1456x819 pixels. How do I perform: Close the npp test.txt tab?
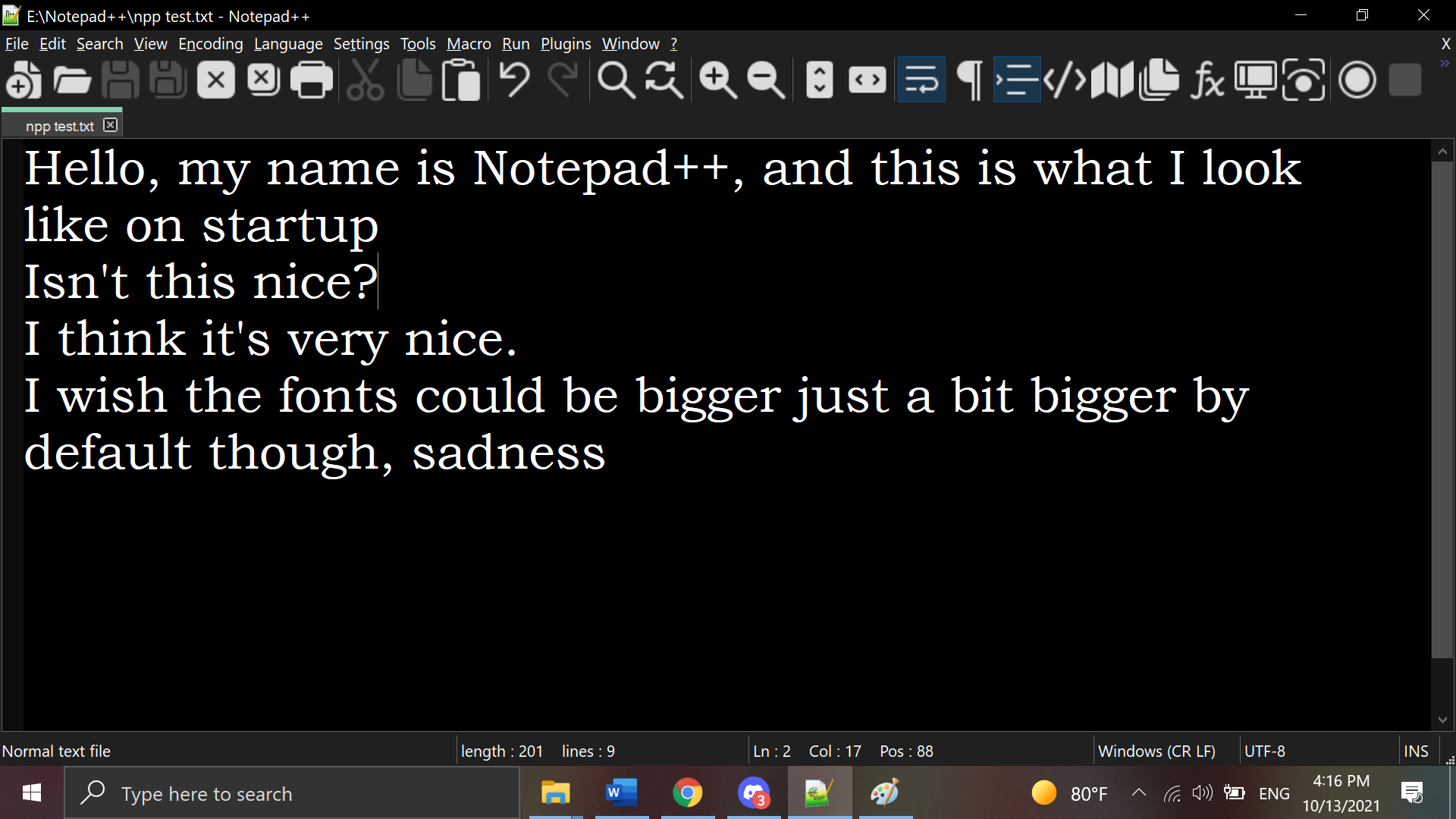point(111,125)
